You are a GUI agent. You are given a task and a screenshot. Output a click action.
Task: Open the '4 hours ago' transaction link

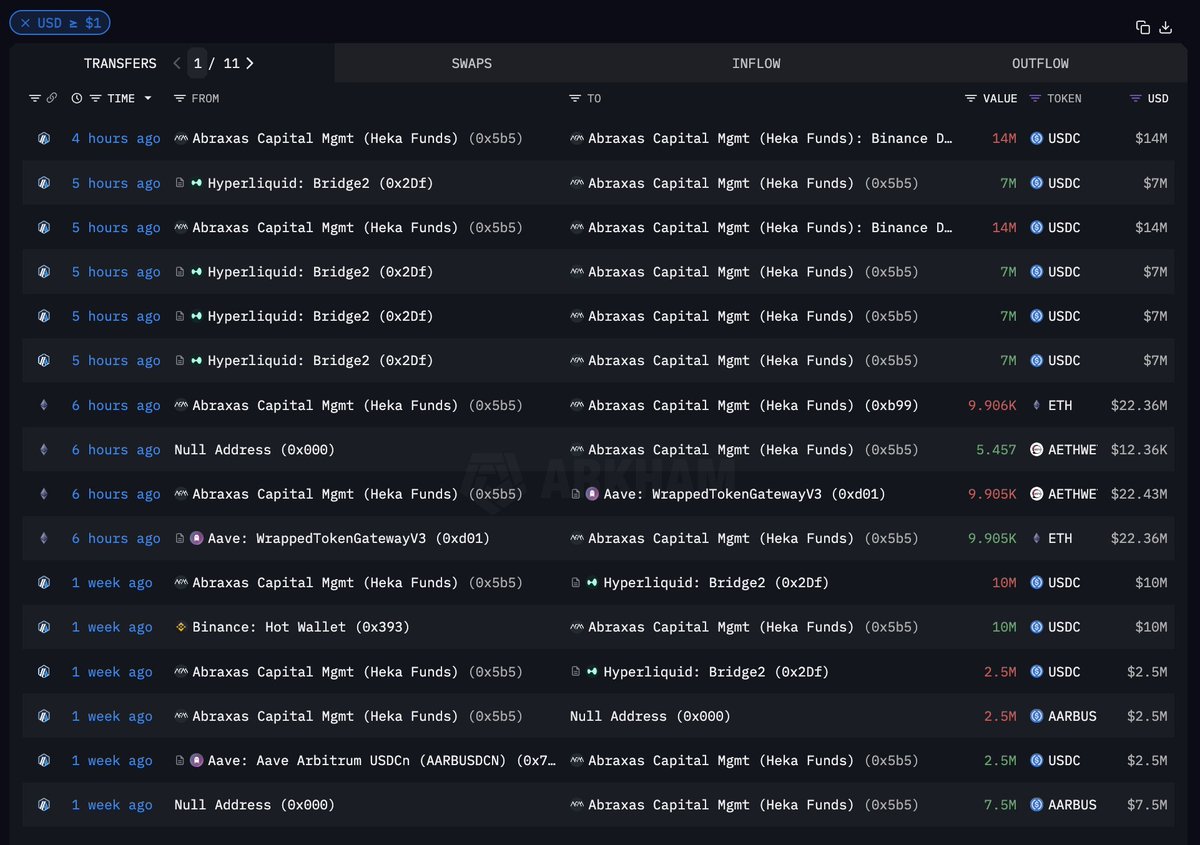(x=116, y=139)
